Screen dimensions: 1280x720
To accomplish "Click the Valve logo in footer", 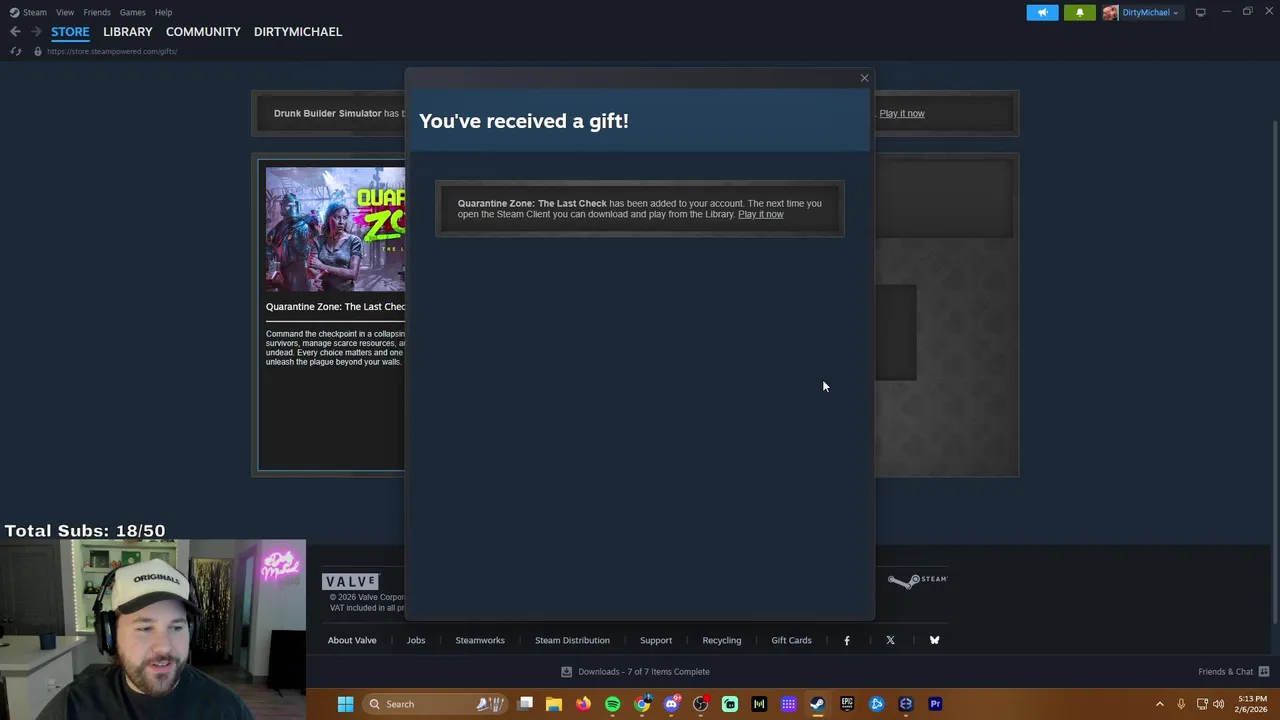I will point(351,581).
